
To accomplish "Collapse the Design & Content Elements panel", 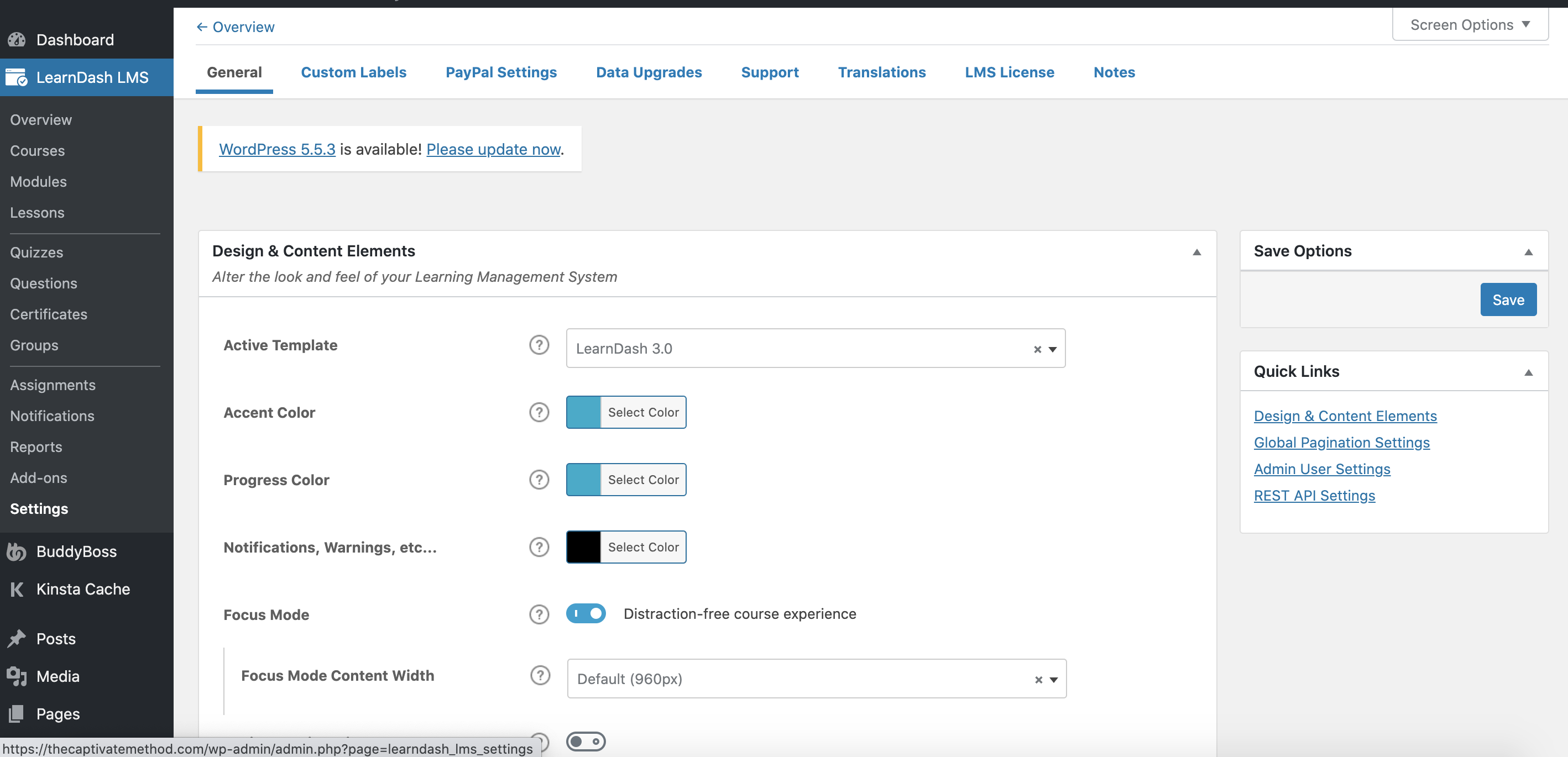I will 1196,252.
